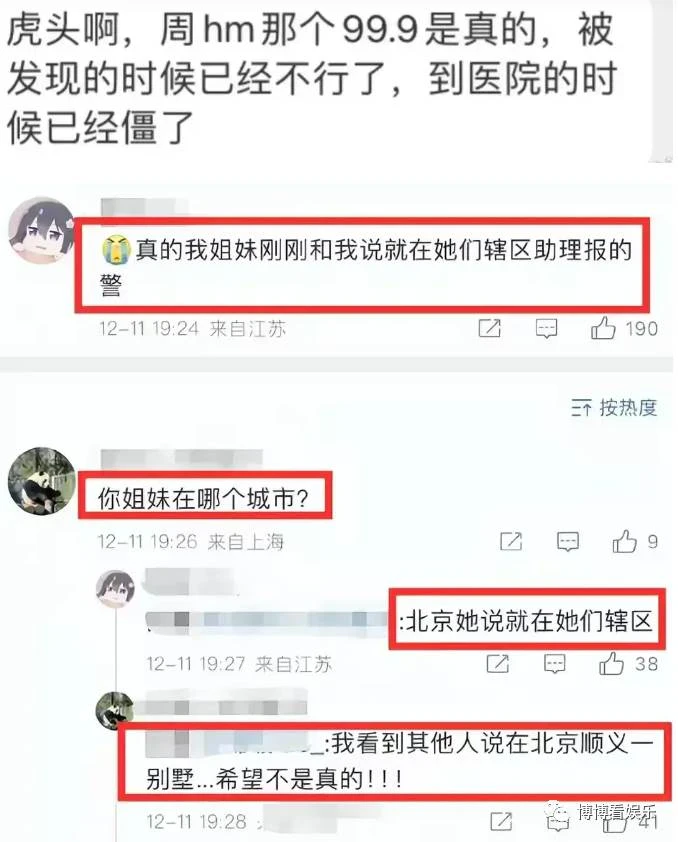Open the crying emoji comment about 助理报的警
Screen dimensions: 678x842
pos(367,266)
